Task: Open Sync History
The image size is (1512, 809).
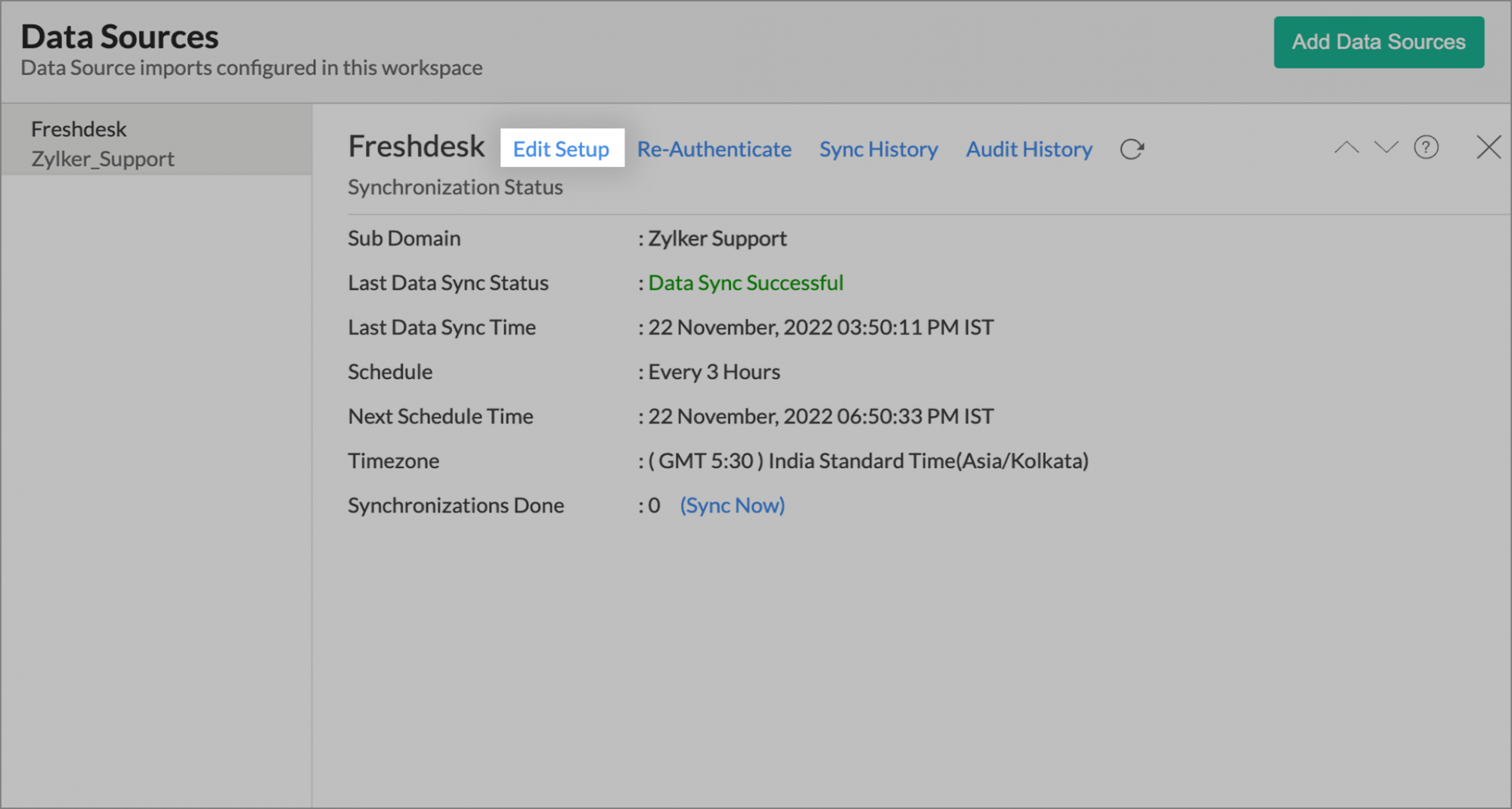Action: pos(878,149)
